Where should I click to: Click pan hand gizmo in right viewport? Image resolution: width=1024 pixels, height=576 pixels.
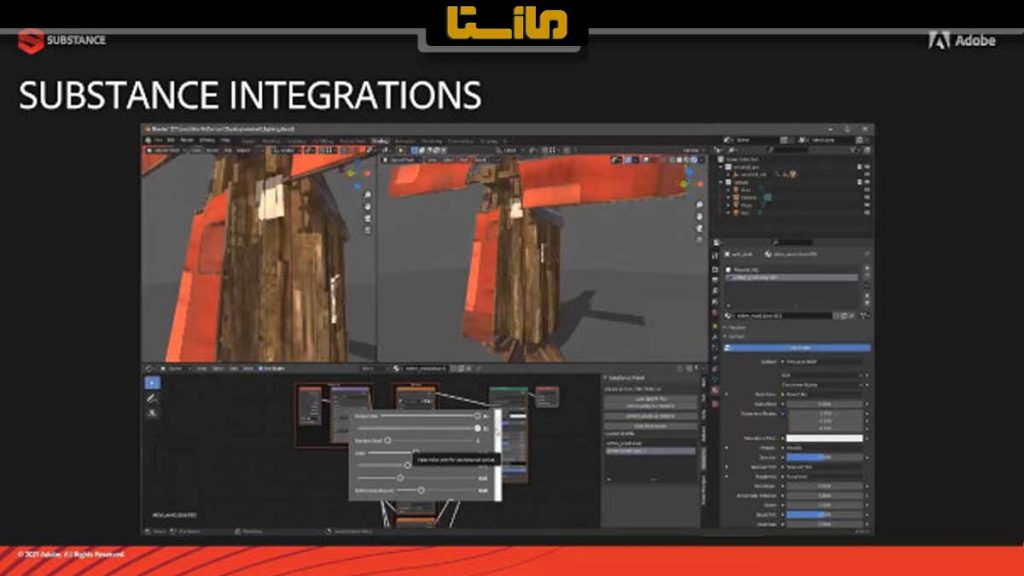[x=699, y=217]
